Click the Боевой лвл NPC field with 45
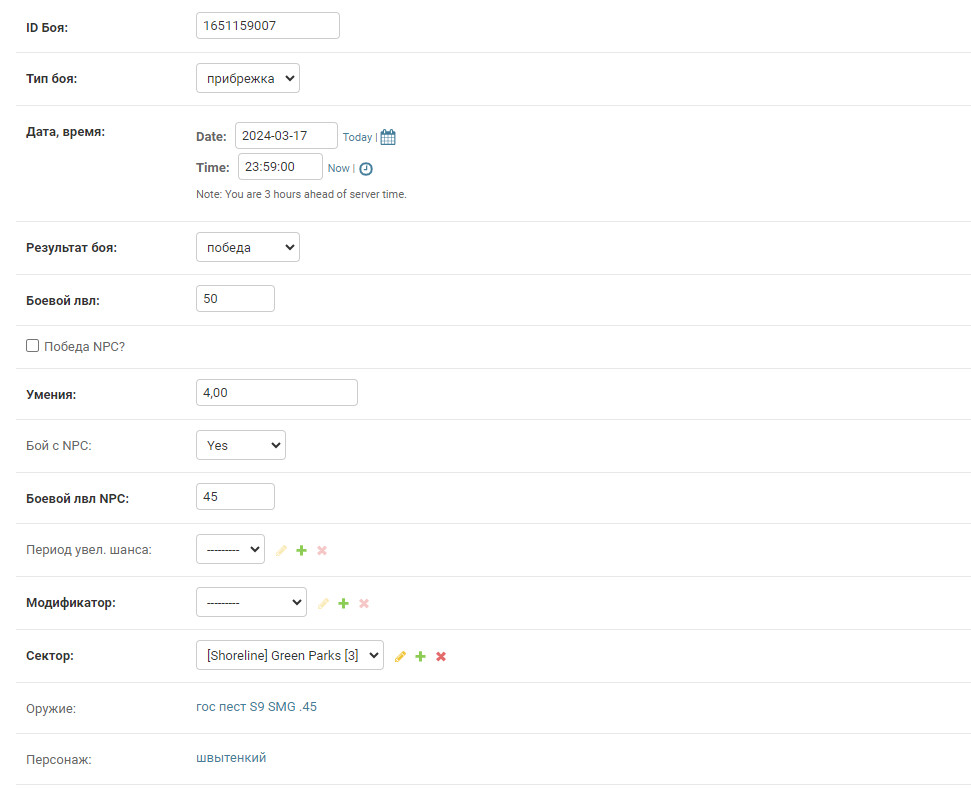The height and width of the screenshot is (790, 971). (x=235, y=497)
